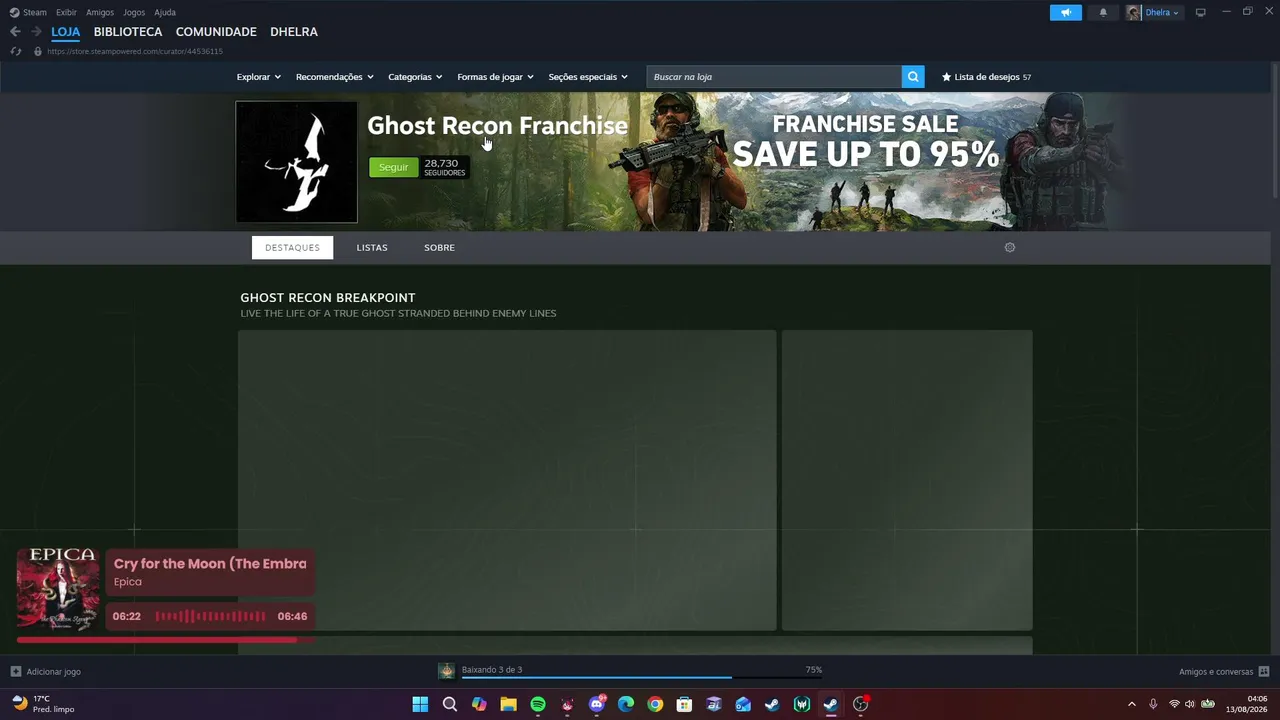1280x720 pixels.
Task: Open the clock and date panel
Action: click(1247, 704)
